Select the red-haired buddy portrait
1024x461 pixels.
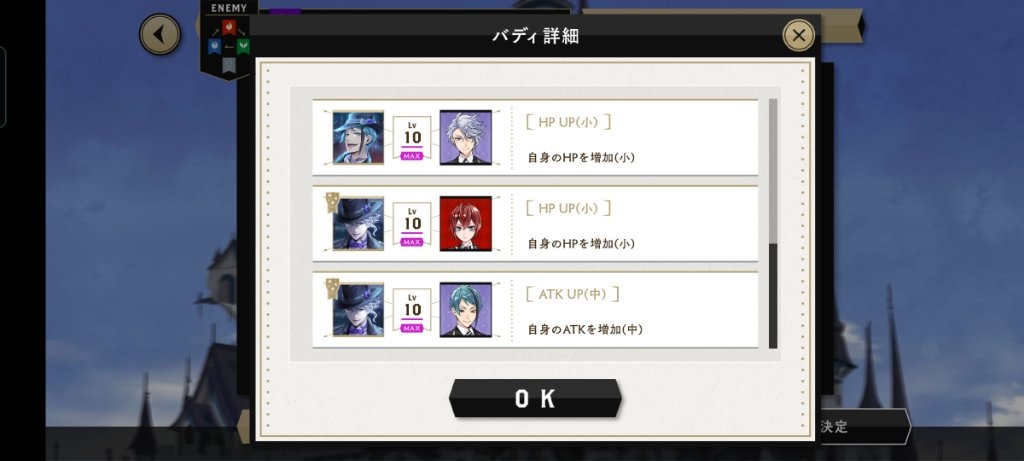point(466,223)
